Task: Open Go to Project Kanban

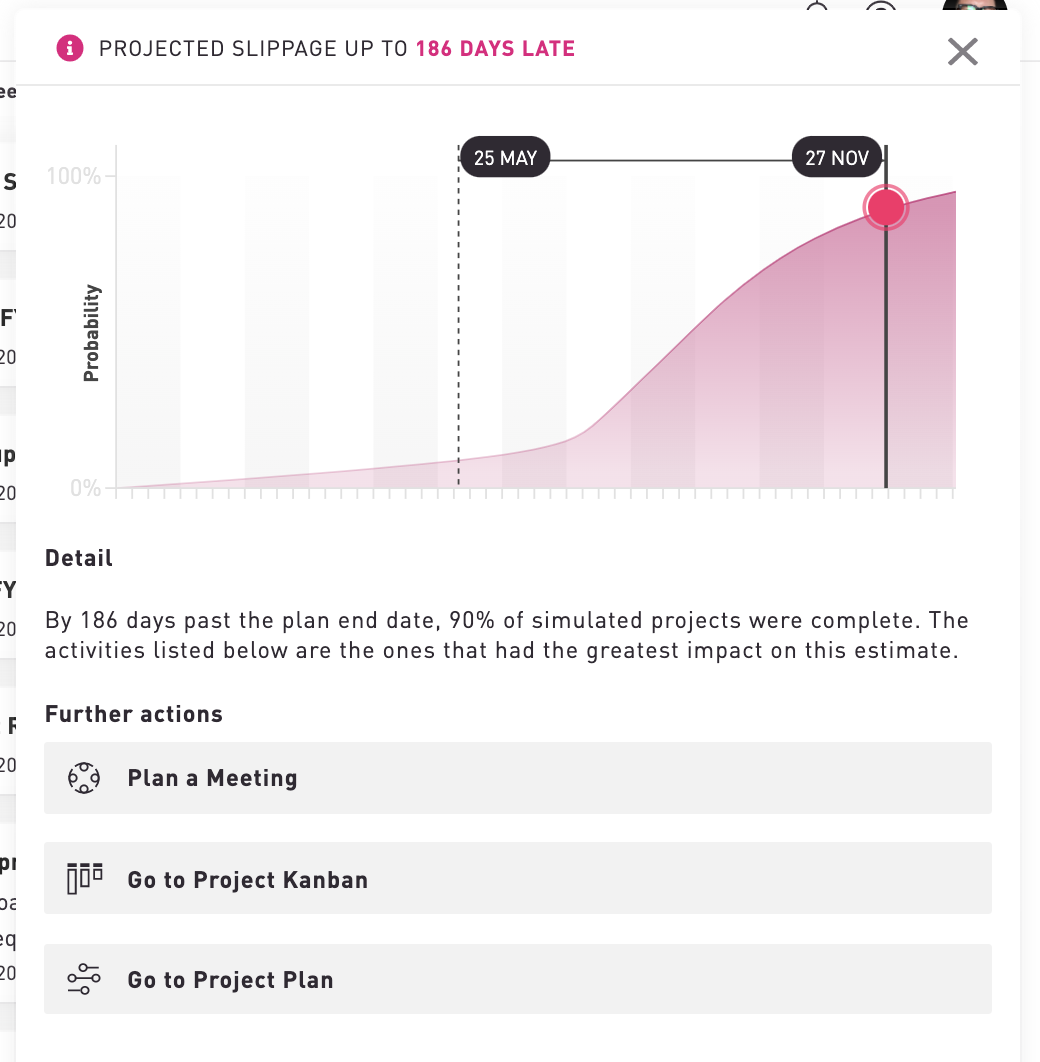Action: click(518, 878)
